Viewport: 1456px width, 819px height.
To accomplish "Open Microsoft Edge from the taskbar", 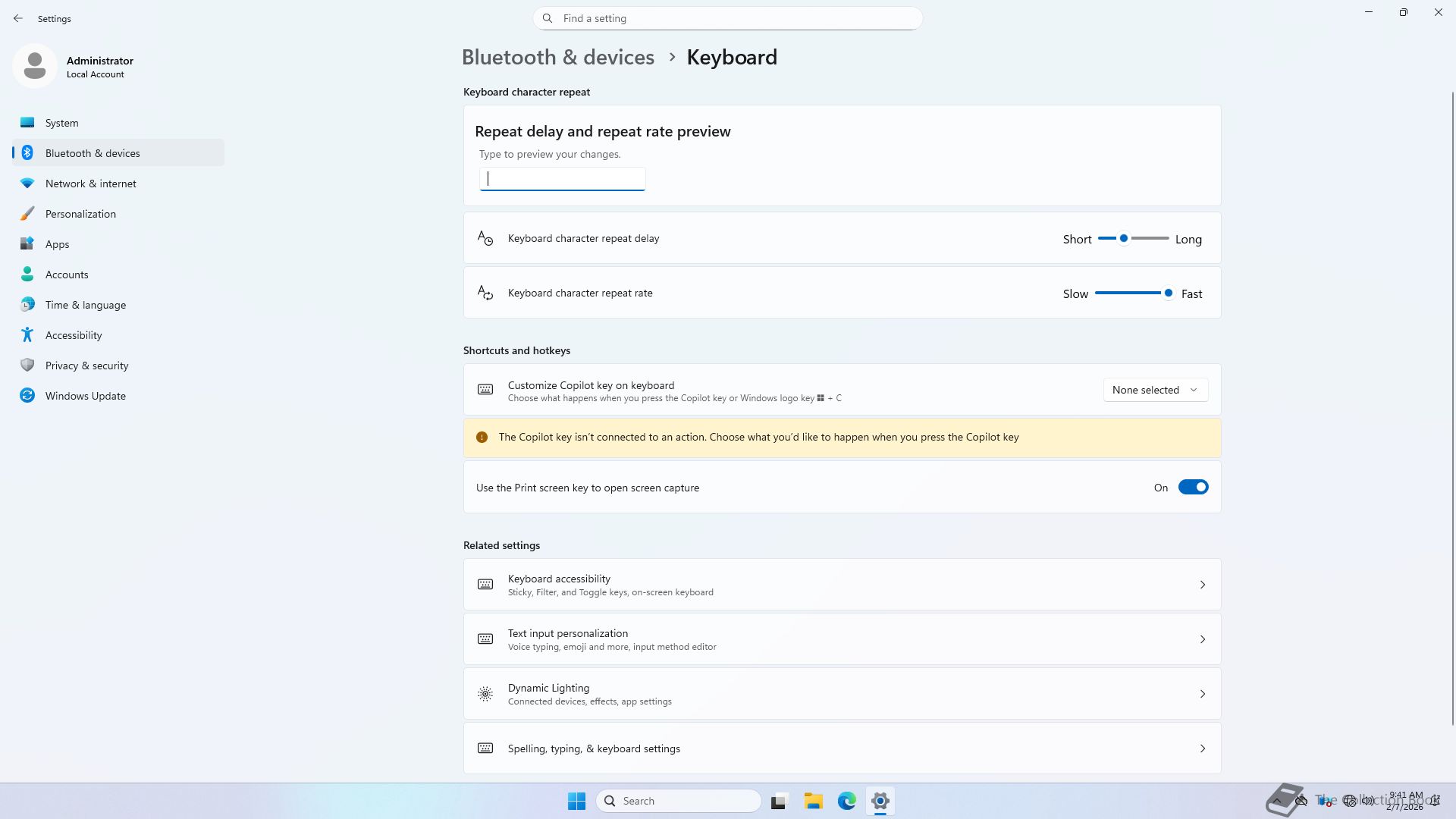I will 846,801.
